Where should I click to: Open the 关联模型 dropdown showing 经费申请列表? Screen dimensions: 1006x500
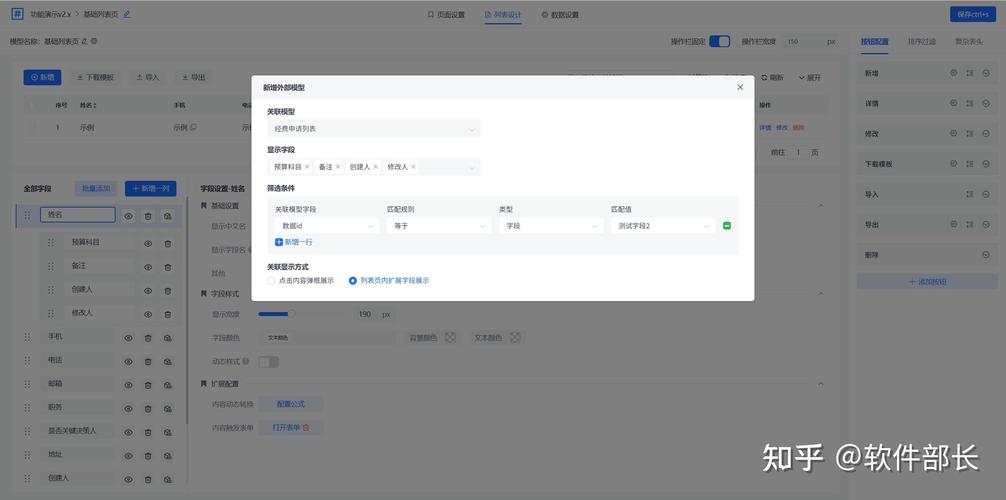373,128
